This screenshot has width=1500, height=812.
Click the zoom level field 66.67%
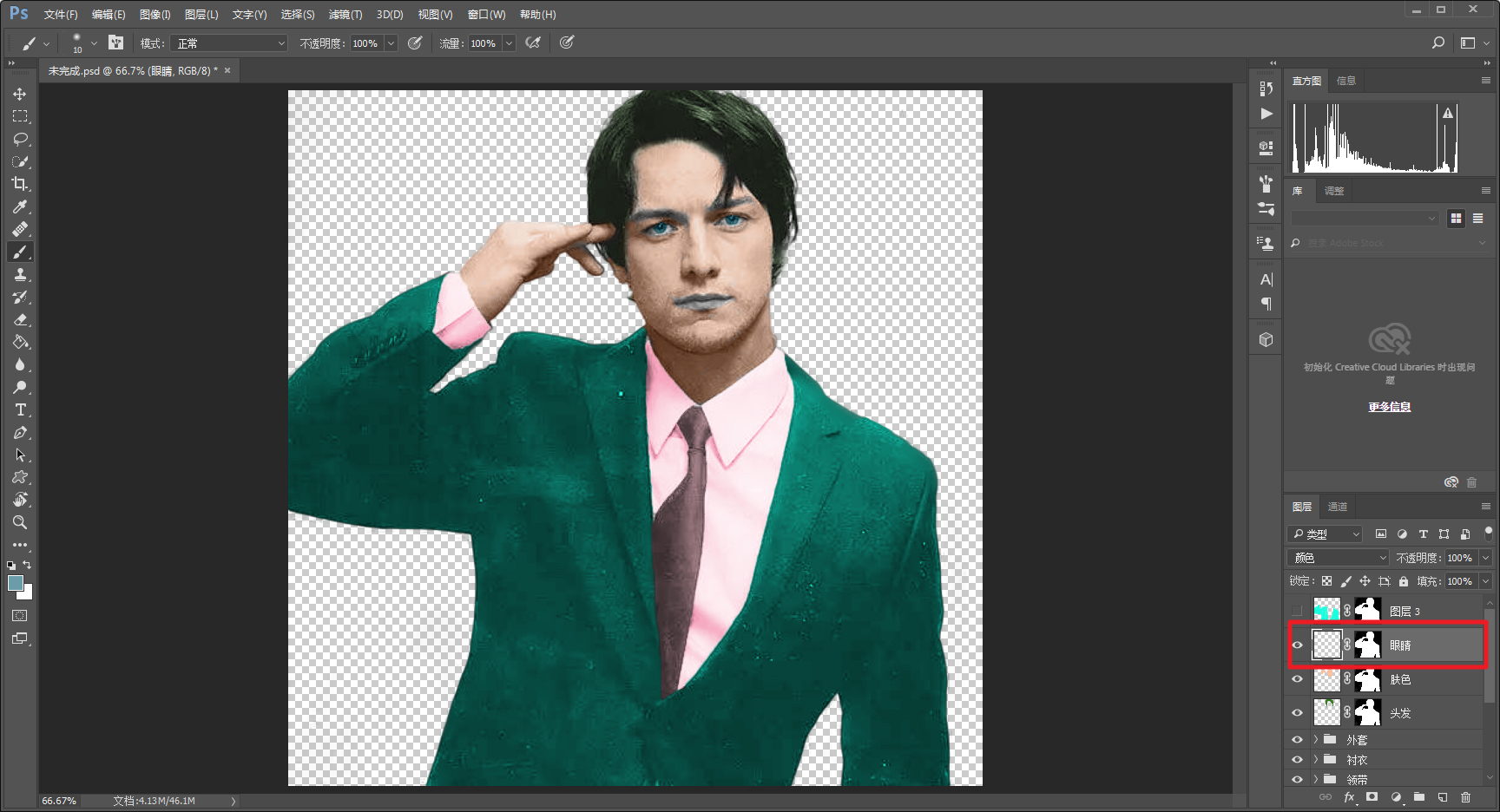[x=59, y=801]
